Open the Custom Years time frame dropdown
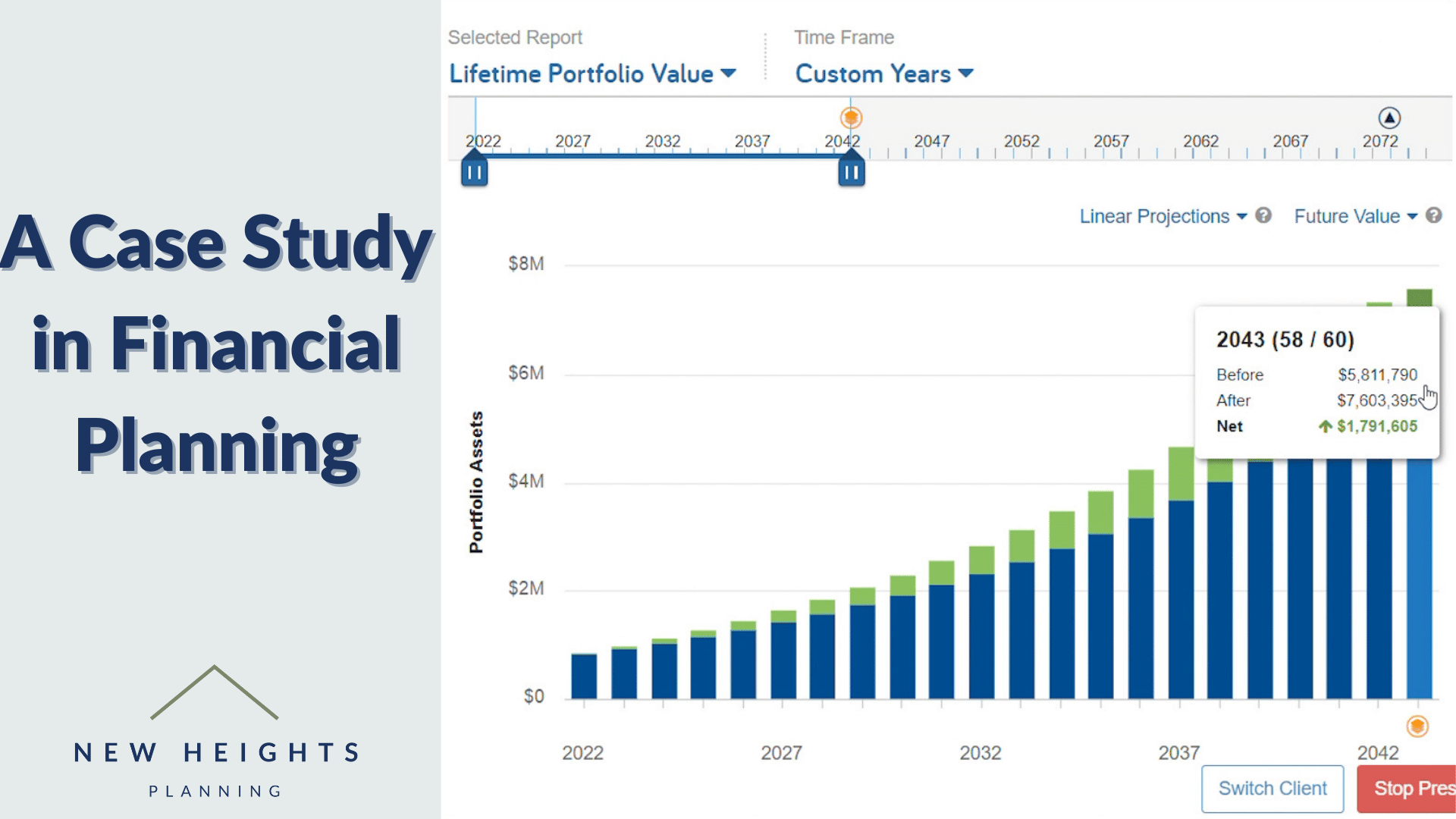 pyautogui.click(x=884, y=74)
